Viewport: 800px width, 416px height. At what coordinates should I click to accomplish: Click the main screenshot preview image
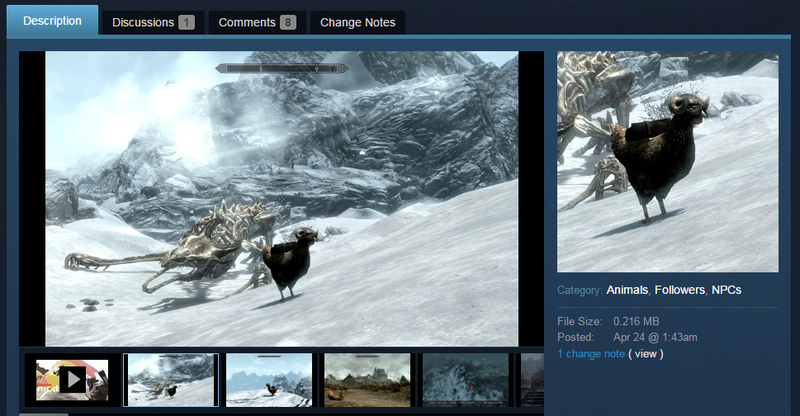282,199
